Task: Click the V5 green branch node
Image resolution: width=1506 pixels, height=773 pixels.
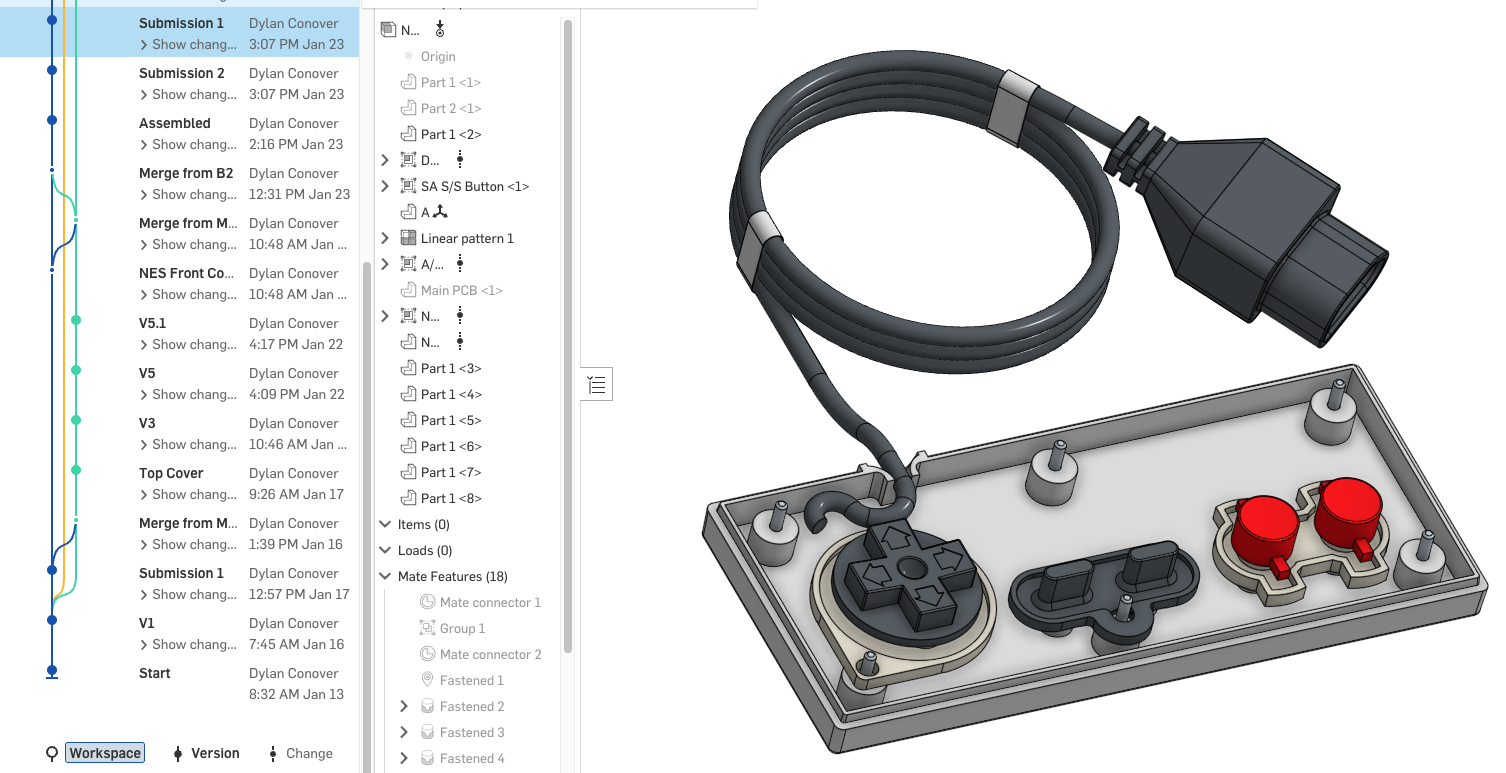Action: click(x=76, y=370)
